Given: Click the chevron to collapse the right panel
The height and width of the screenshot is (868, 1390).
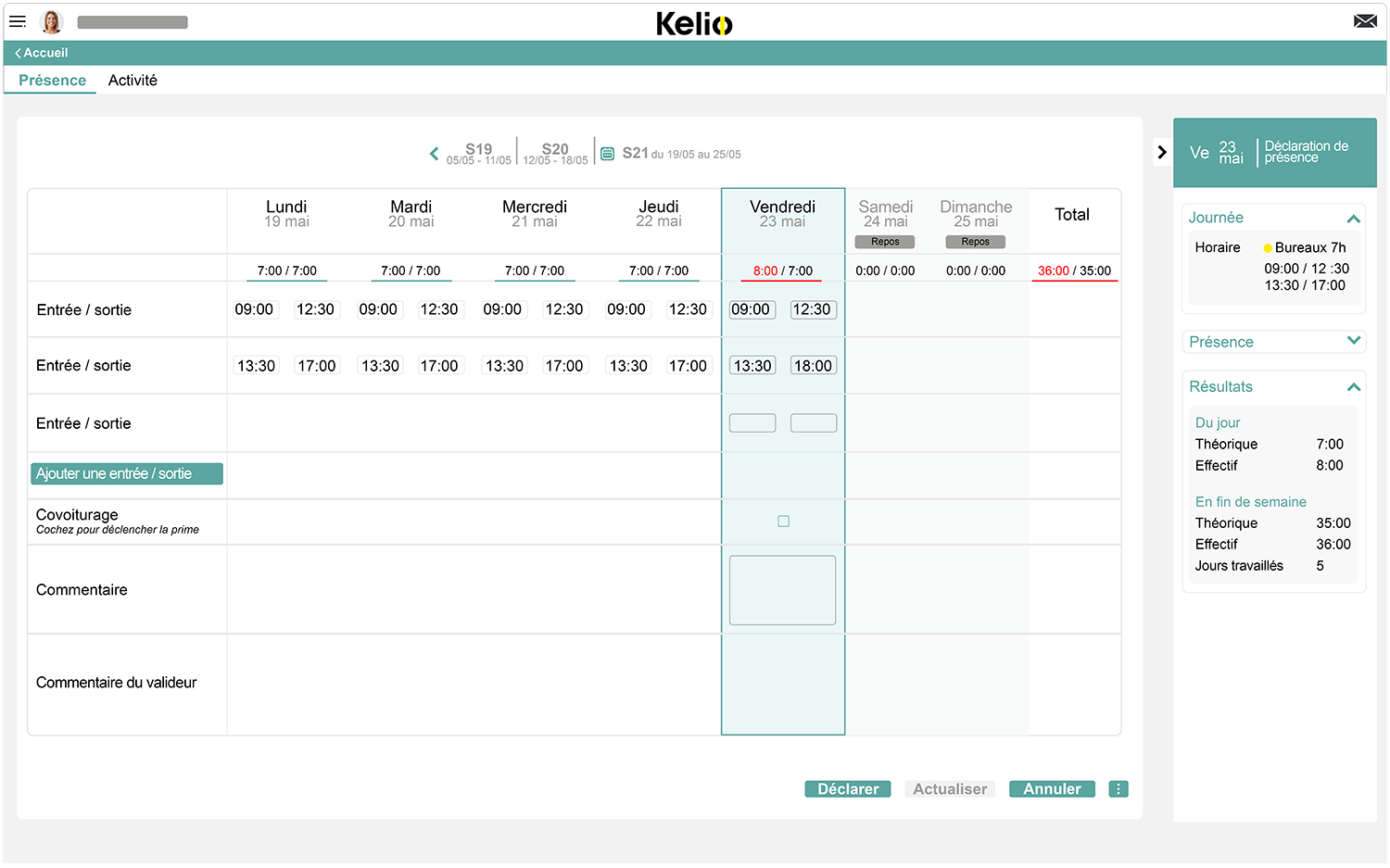Looking at the screenshot, I should [1162, 151].
